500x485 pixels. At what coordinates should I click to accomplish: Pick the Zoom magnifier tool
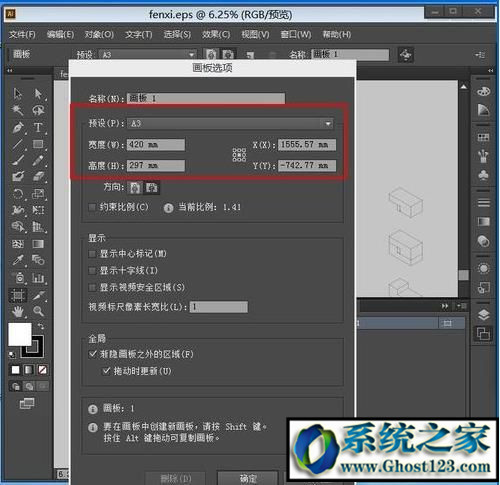pos(38,311)
